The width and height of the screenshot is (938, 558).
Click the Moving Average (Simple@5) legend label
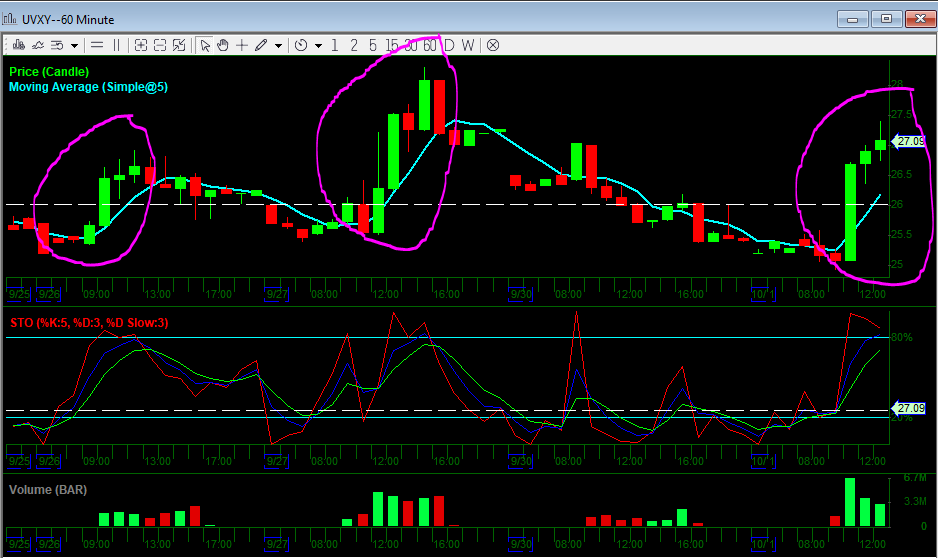89,87
